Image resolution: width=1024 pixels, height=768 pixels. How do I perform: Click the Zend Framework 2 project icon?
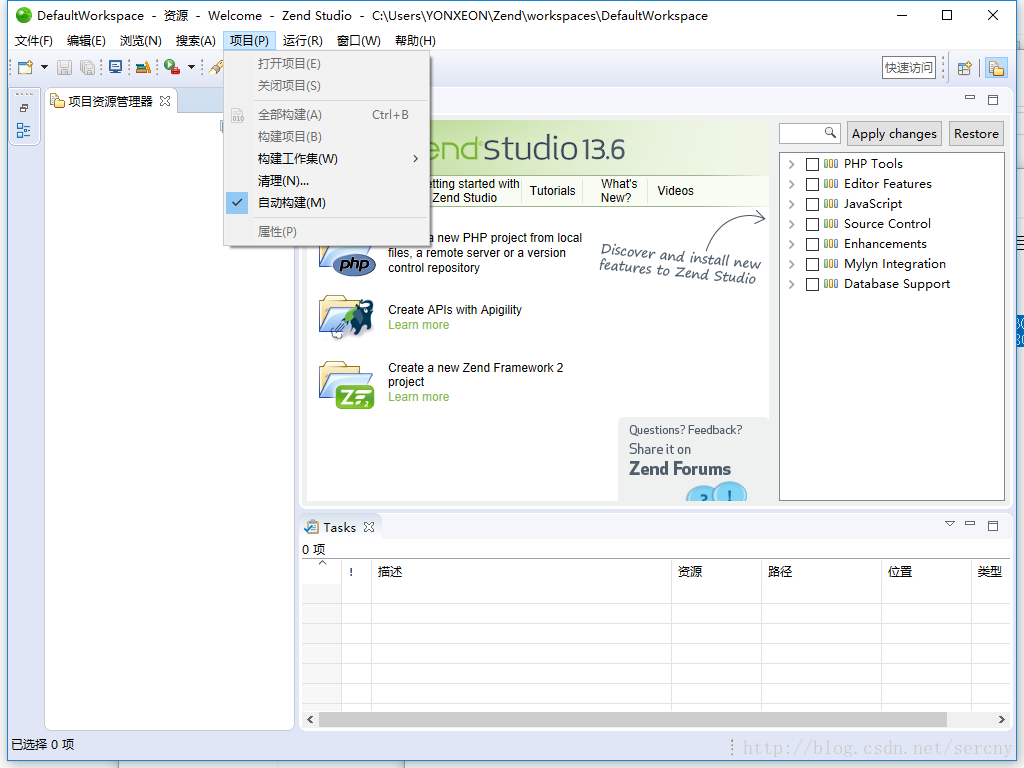point(347,385)
